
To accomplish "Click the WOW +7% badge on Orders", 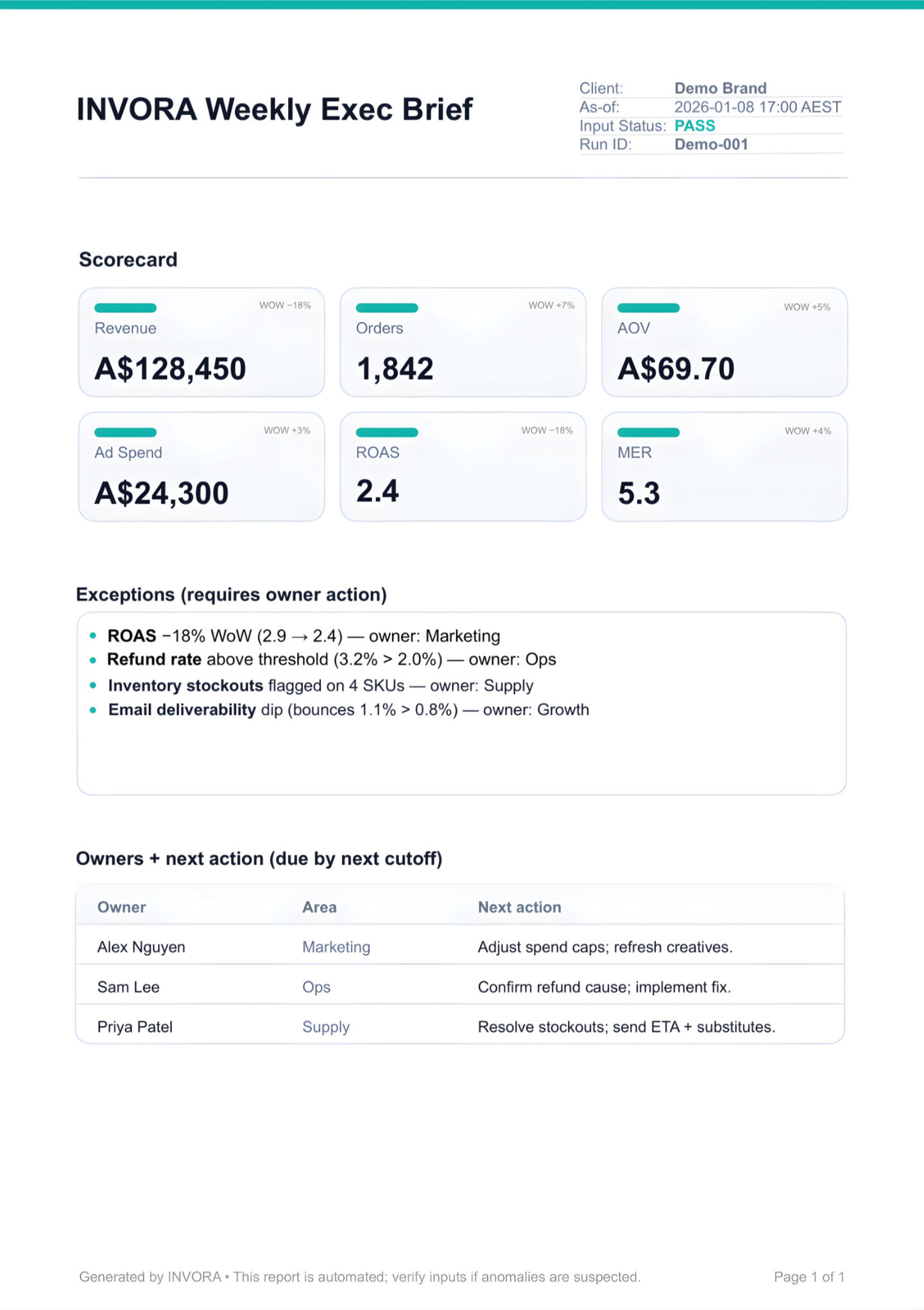I will [551, 305].
